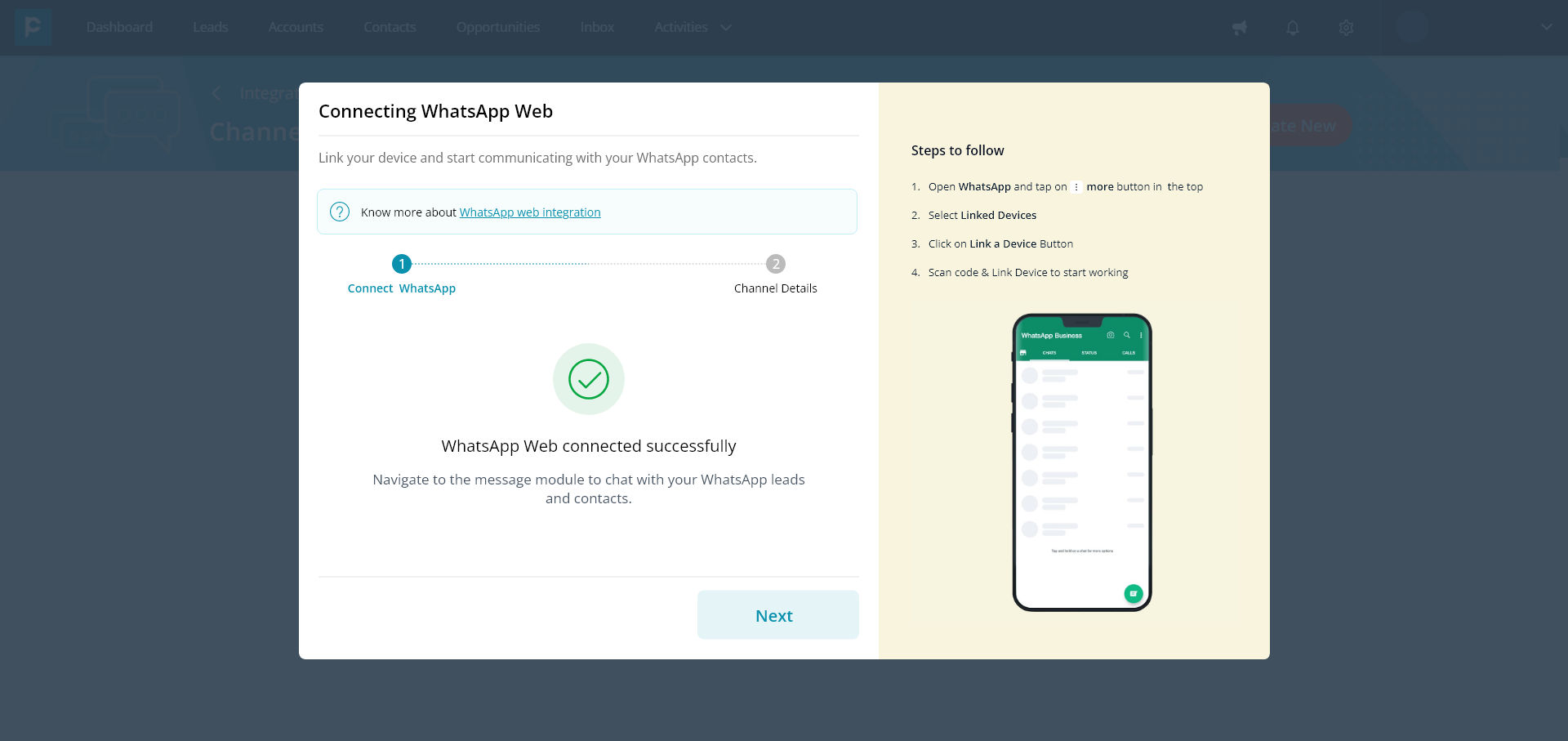Open the Inbox menu
Viewport: 1568px width, 741px height.
(x=597, y=27)
